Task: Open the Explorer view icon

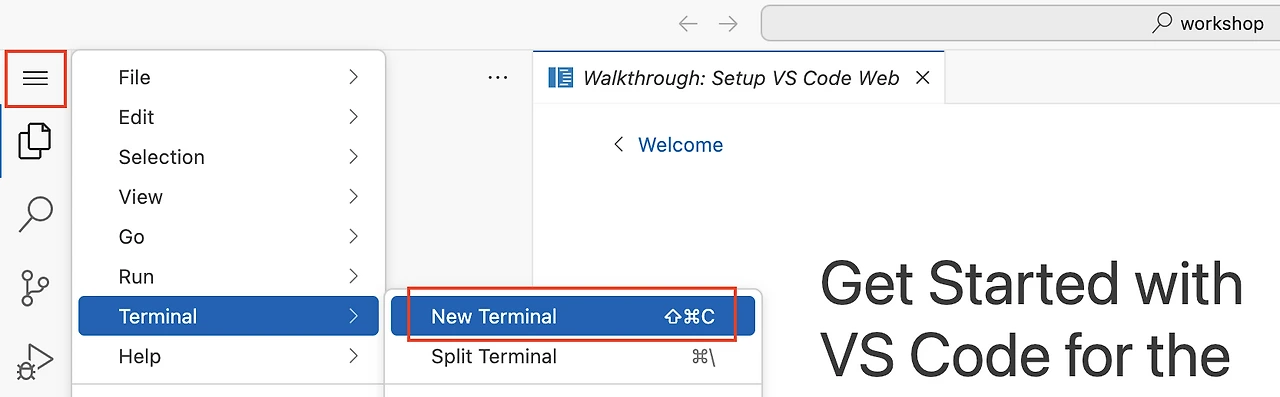Action: coord(35,141)
